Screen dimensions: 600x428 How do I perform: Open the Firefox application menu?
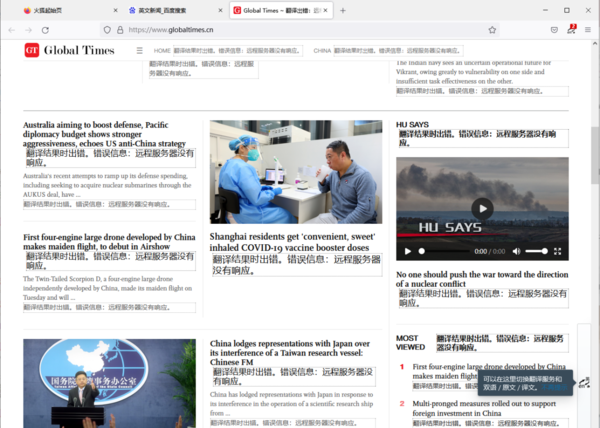(x=588, y=30)
